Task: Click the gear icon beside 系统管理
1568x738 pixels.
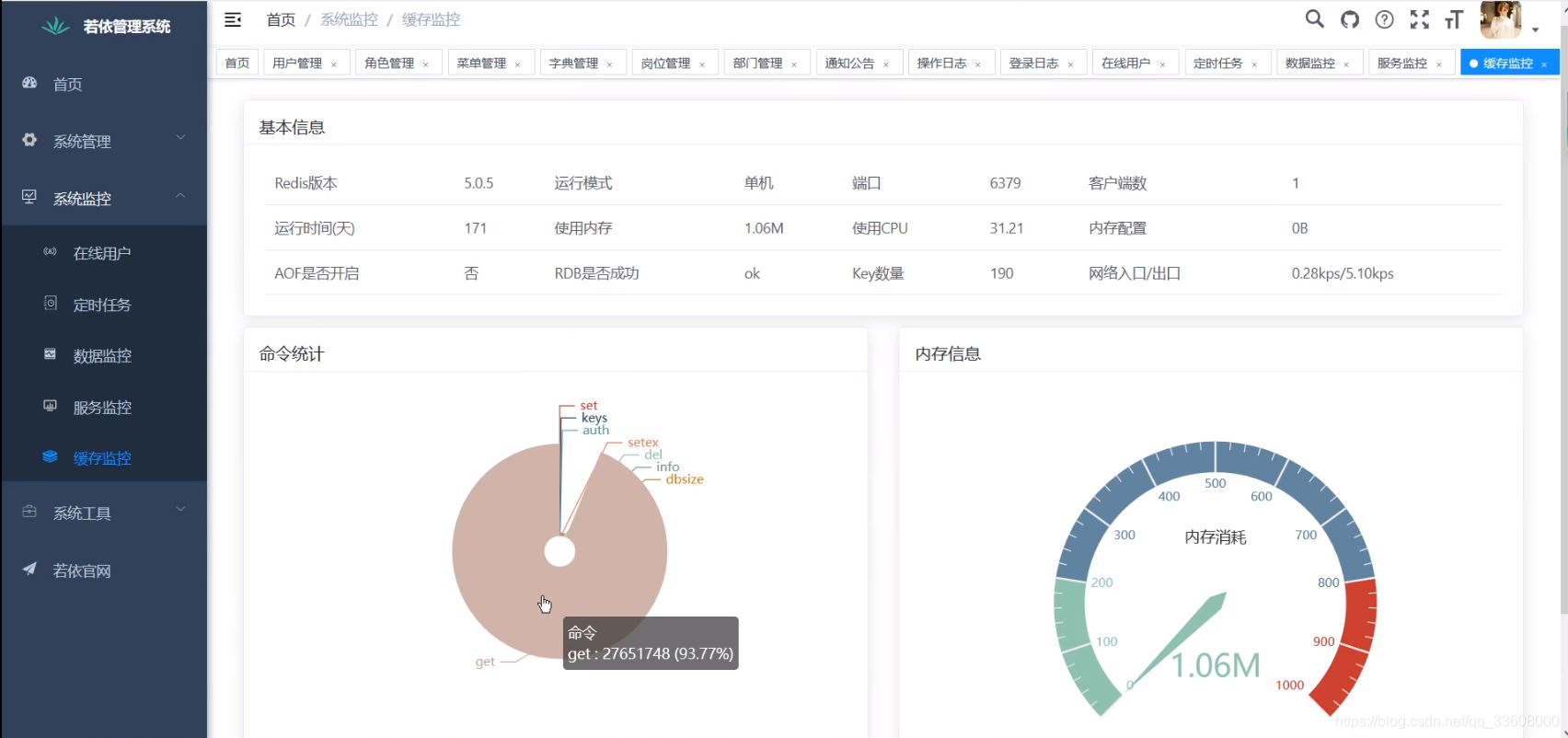Action: [29, 140]
